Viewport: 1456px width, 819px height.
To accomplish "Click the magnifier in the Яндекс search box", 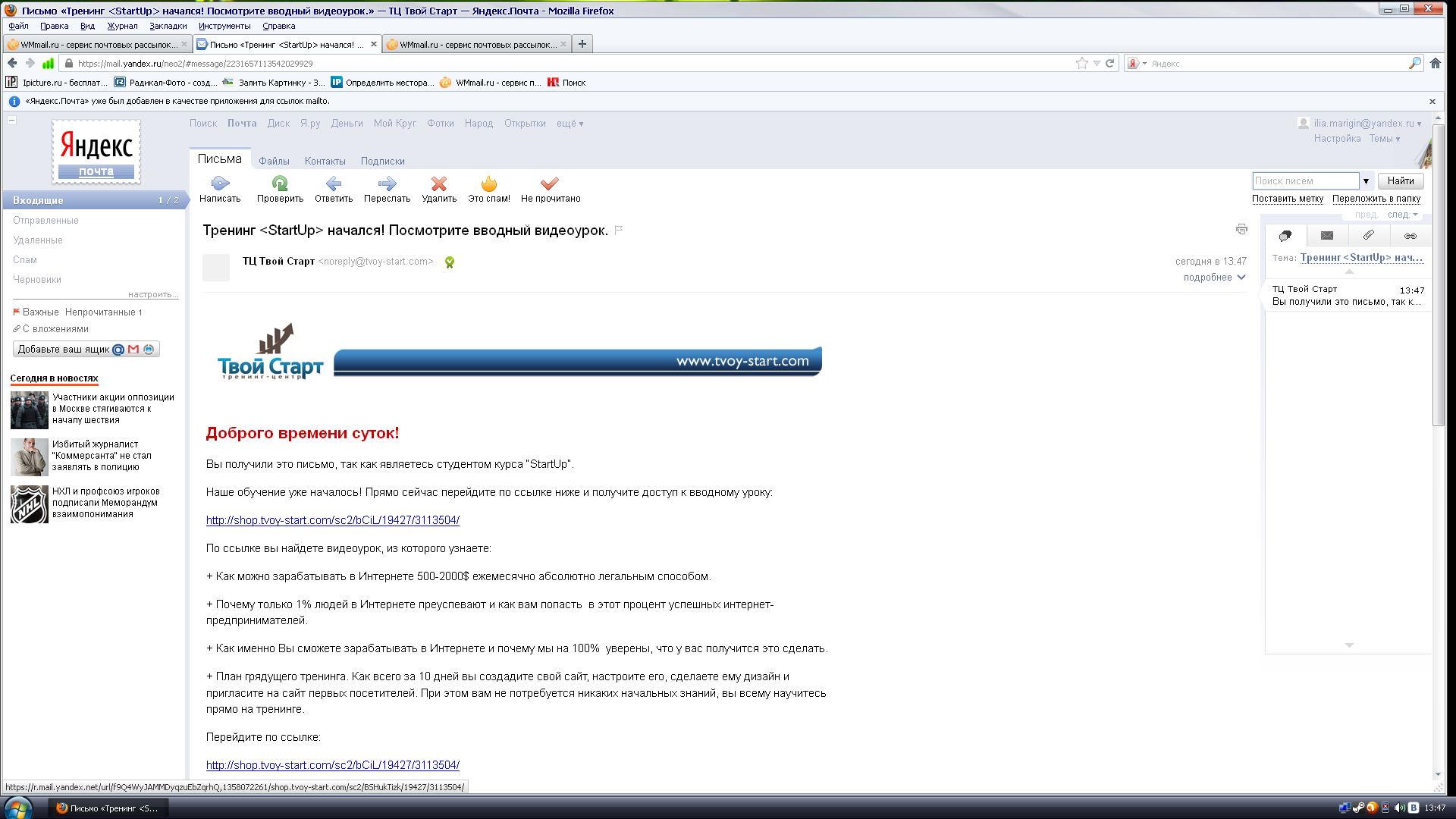I will [x=1414, y=64].
